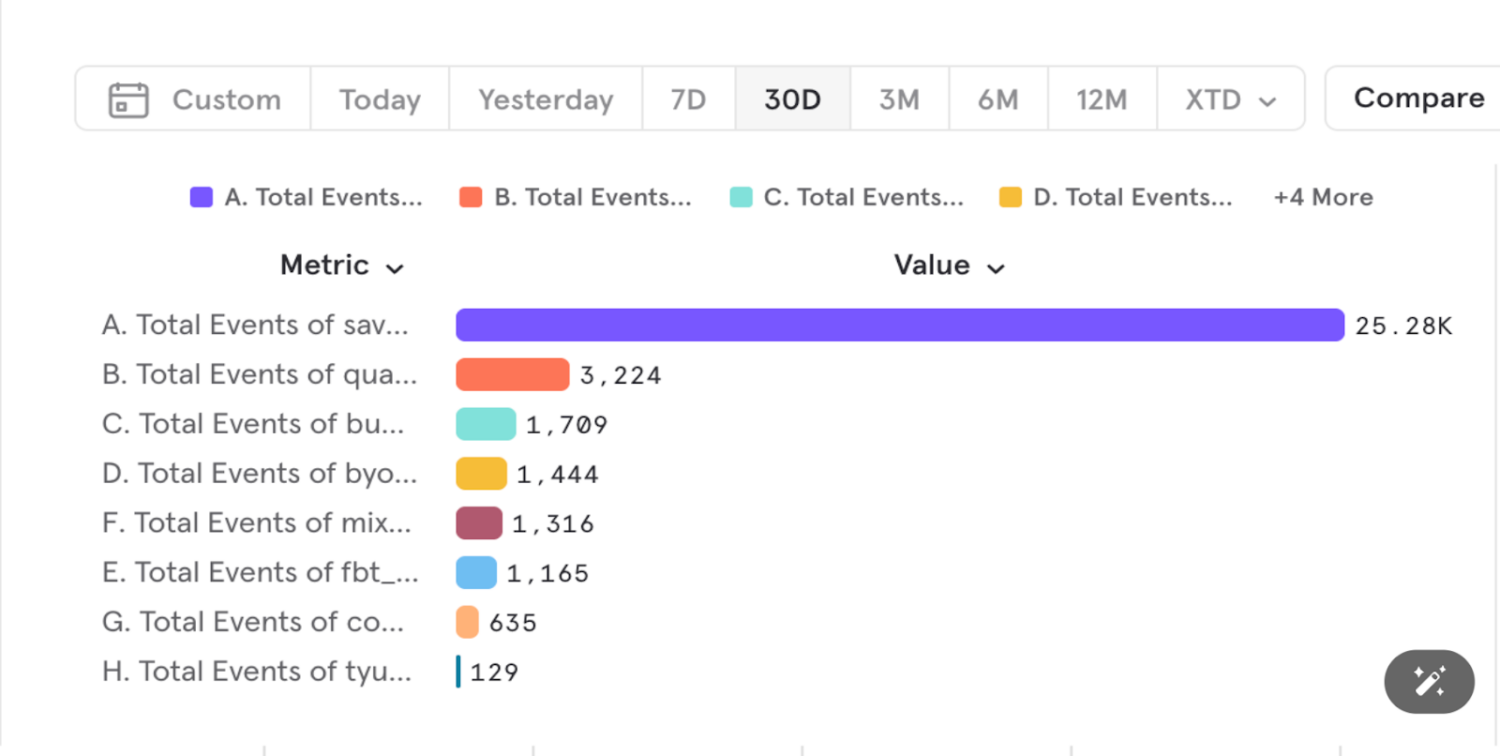Click the yellow swatch for series D

[1008, 197]
